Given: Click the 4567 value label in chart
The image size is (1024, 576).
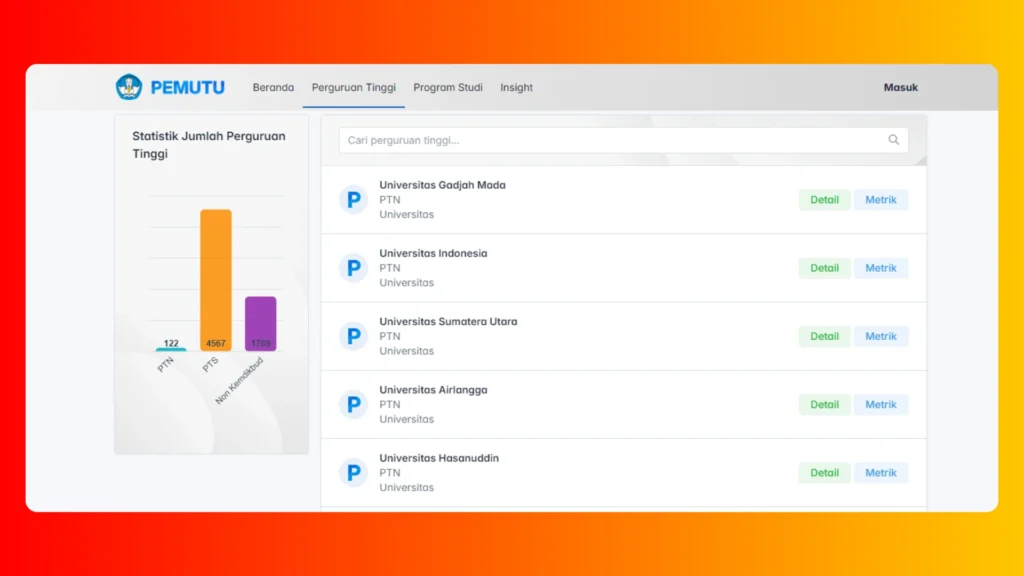Looking at the screenshot, I should pos(216,344).
